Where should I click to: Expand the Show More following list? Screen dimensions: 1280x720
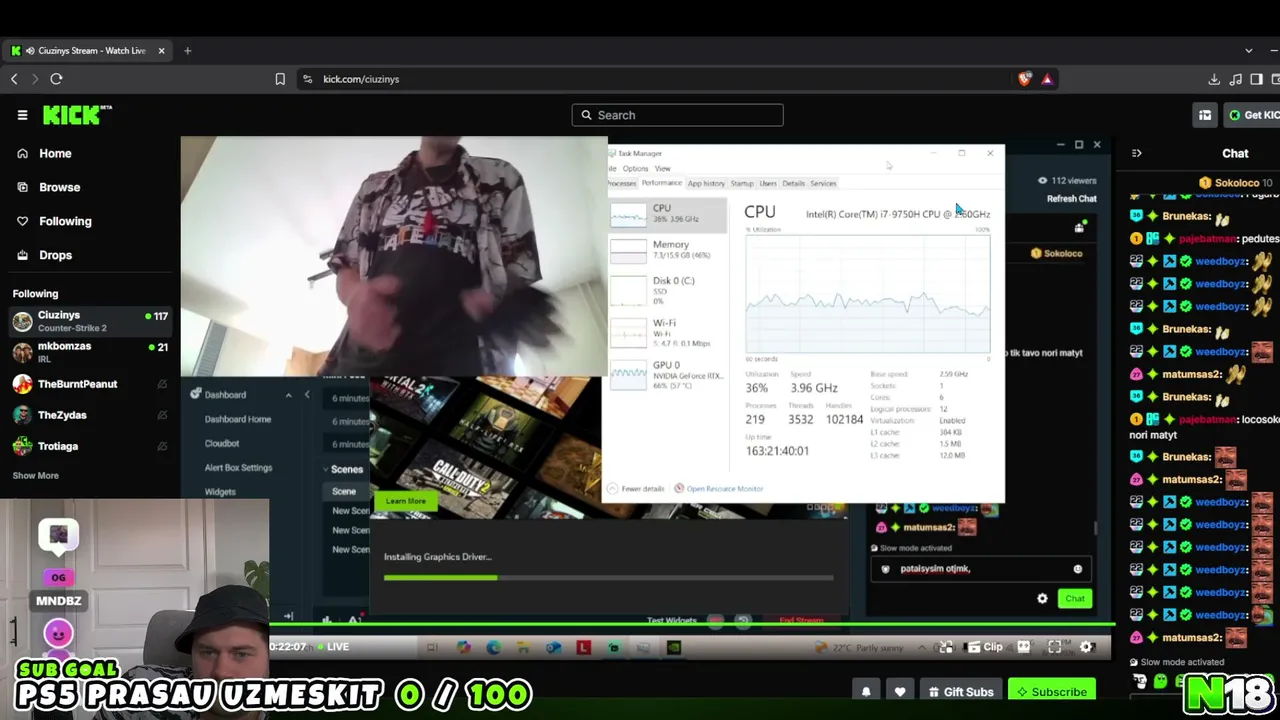click(x=35, y=475)
